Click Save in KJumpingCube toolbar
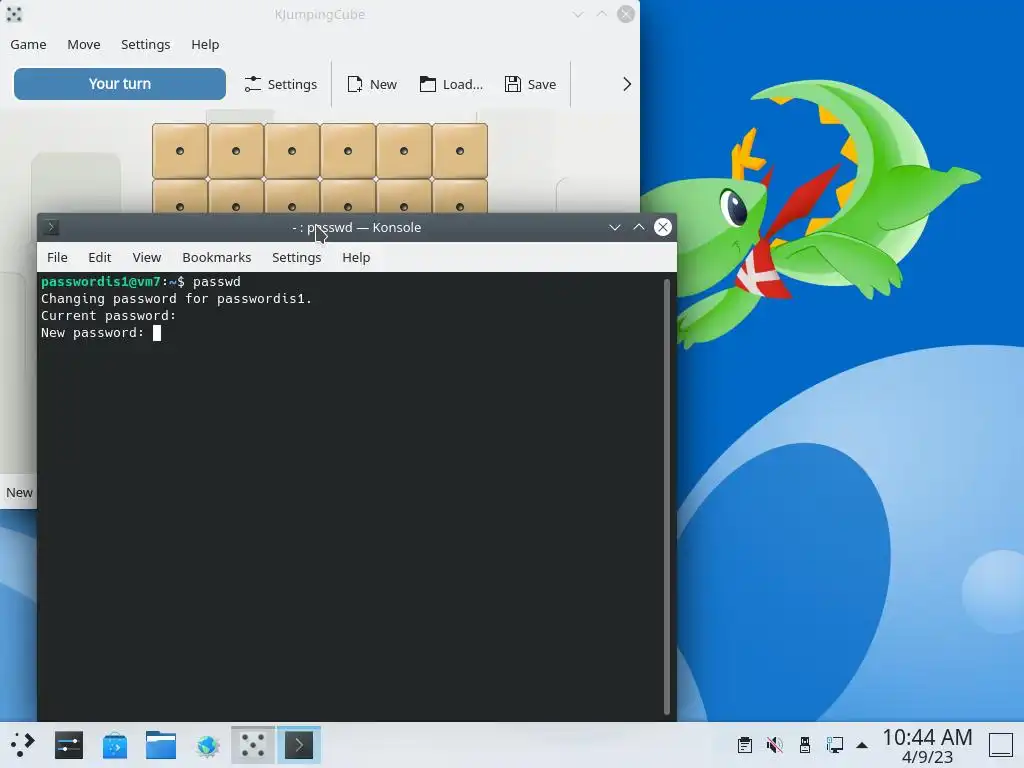This screenshot has width=1024, height=768. point(530,84)
